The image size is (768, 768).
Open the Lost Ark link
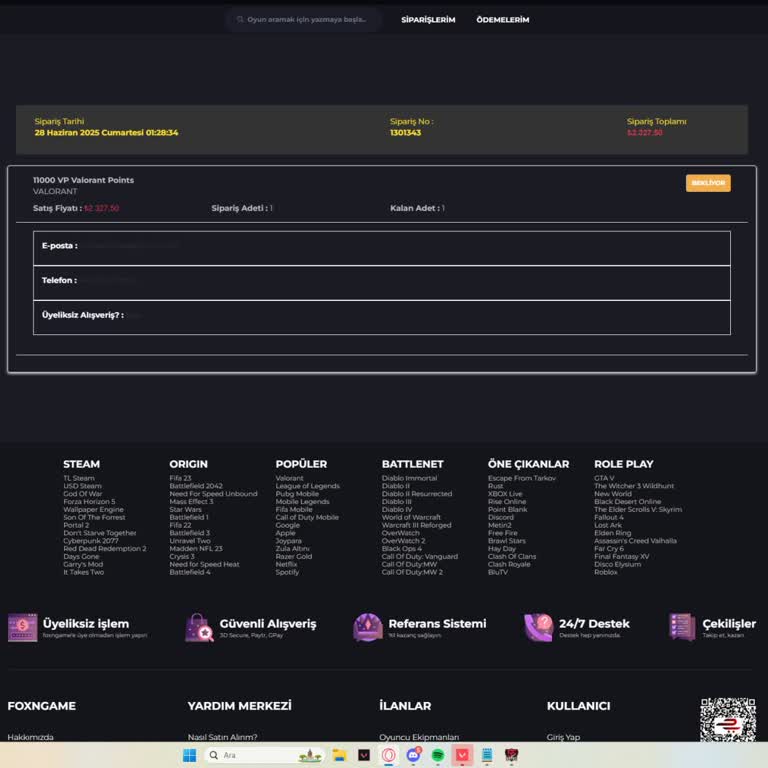[x=608, y=525]
